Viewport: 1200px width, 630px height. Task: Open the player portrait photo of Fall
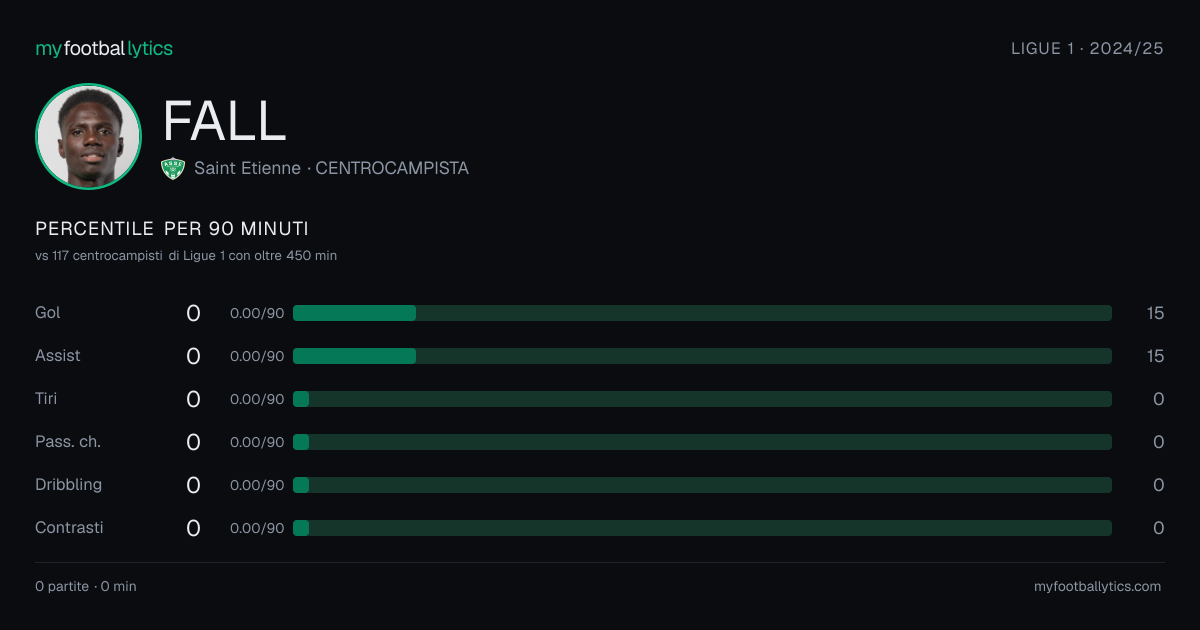coord(88,136)
